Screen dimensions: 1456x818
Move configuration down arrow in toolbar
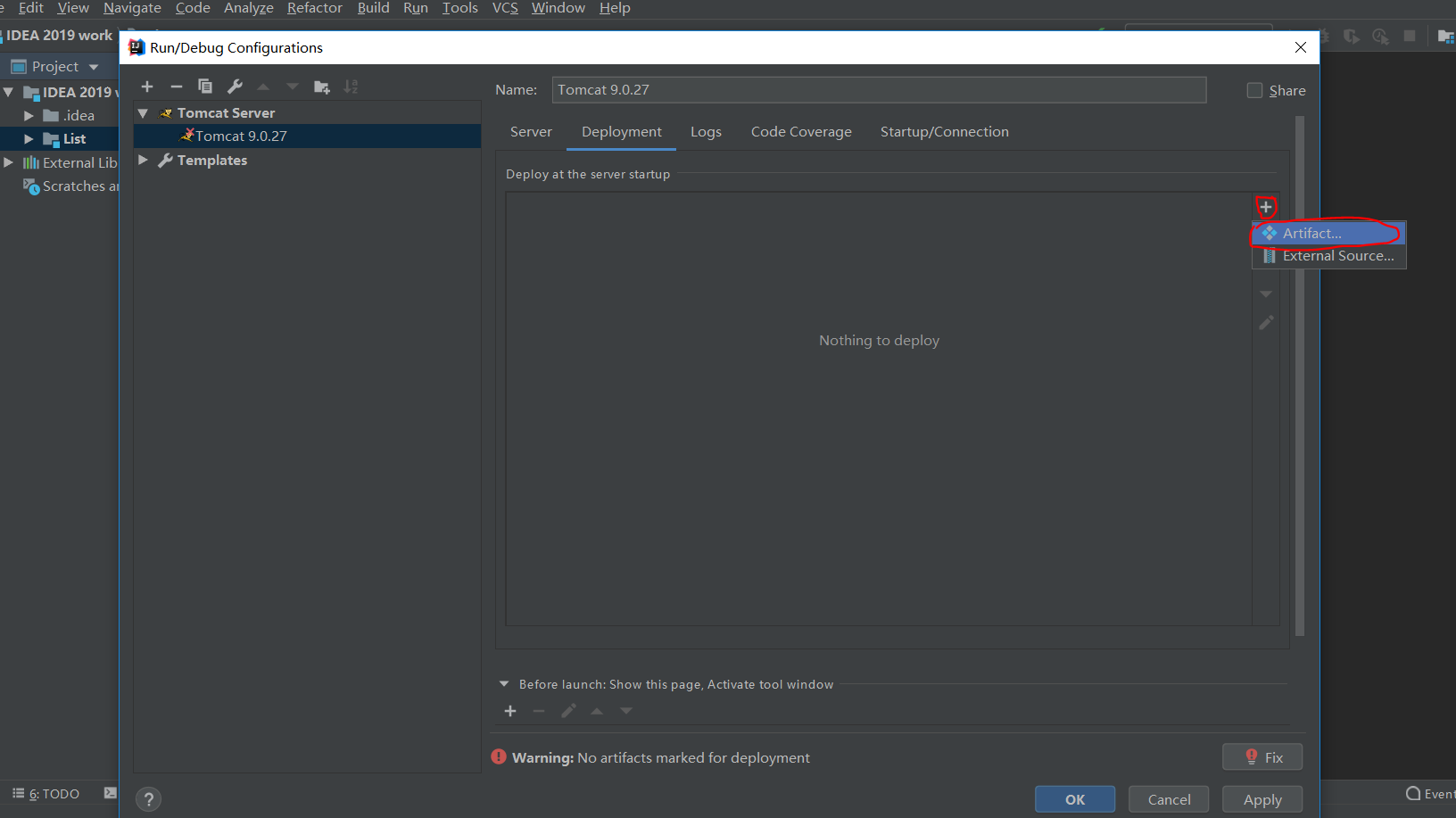click(293, 87)
